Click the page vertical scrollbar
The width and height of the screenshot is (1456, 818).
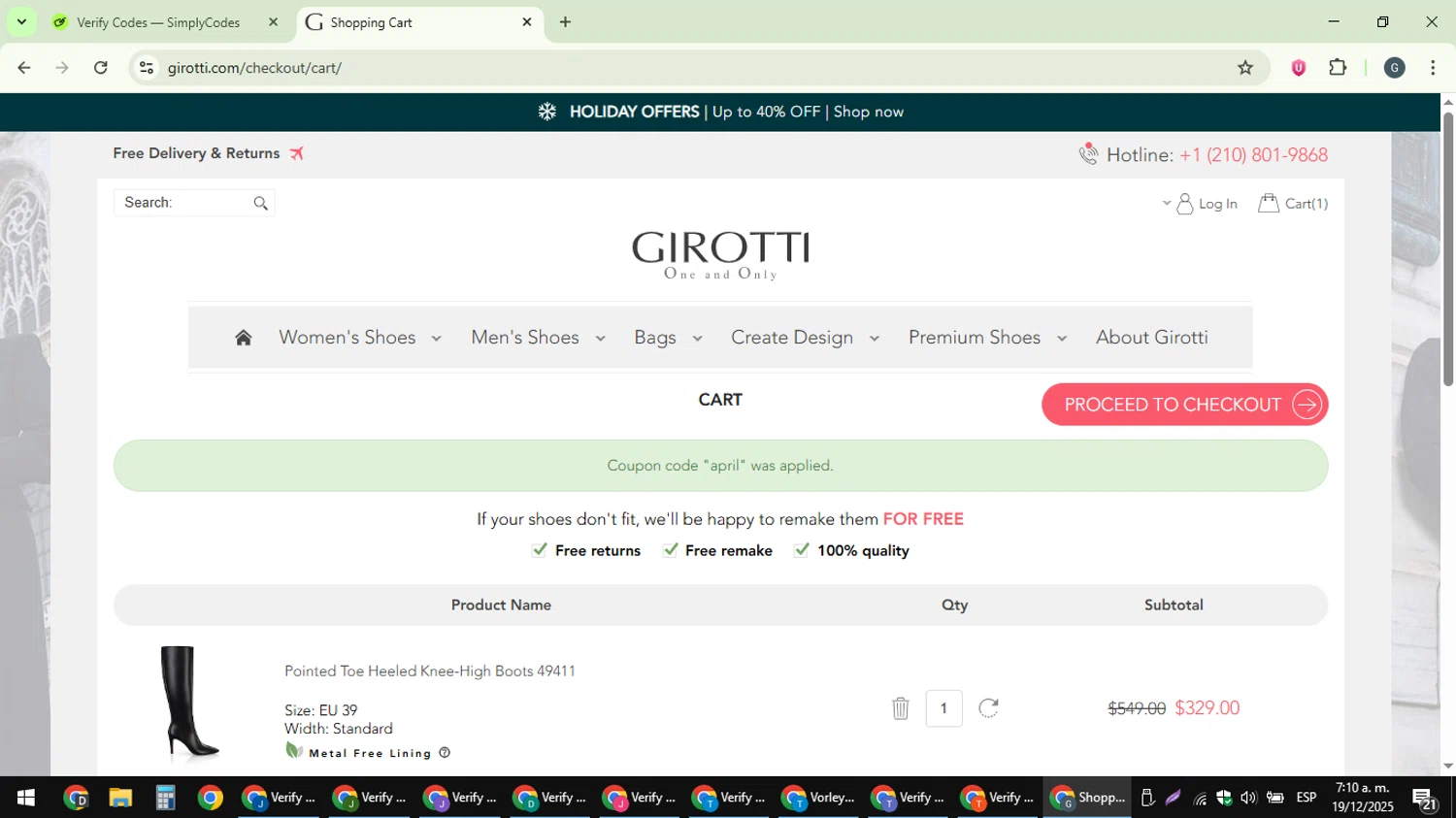tap(1448, 249)
